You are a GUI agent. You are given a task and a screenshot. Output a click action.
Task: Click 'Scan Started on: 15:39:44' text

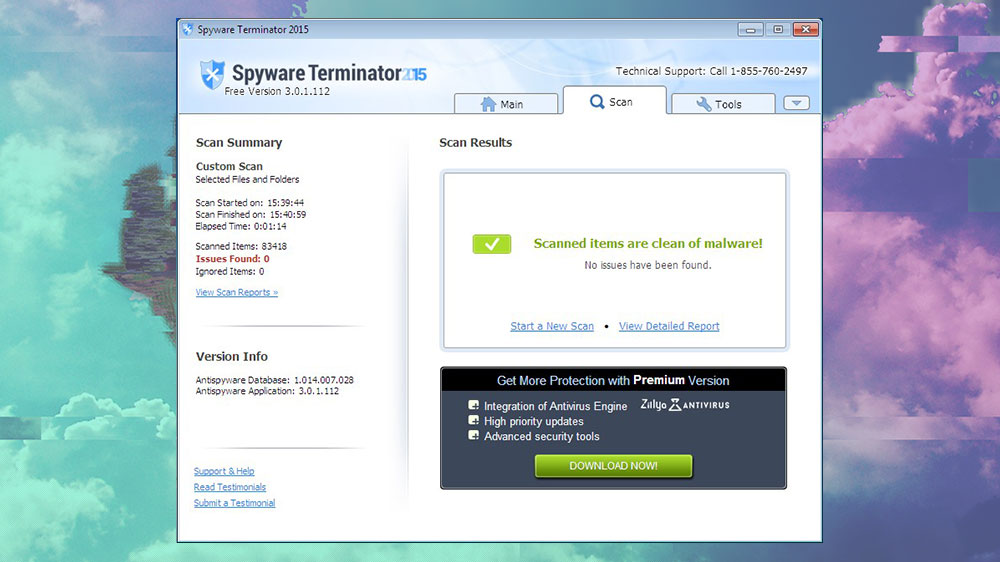(249, 203)
